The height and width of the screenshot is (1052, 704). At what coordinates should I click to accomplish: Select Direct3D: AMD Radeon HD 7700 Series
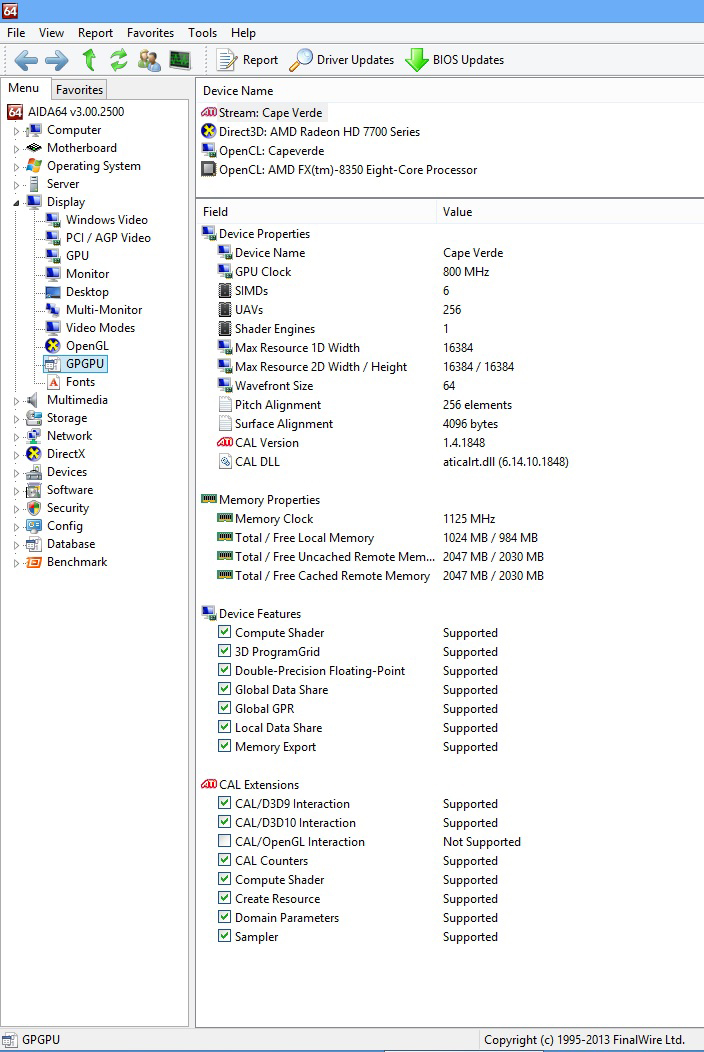319,132
